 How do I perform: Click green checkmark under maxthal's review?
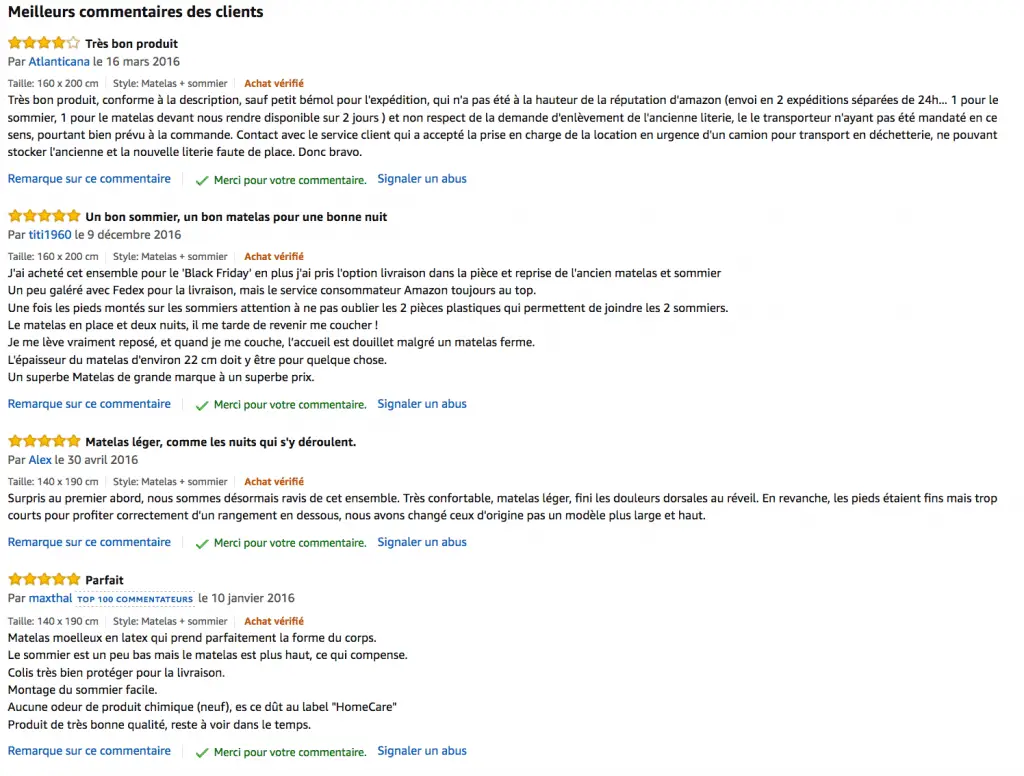(202, 752)
